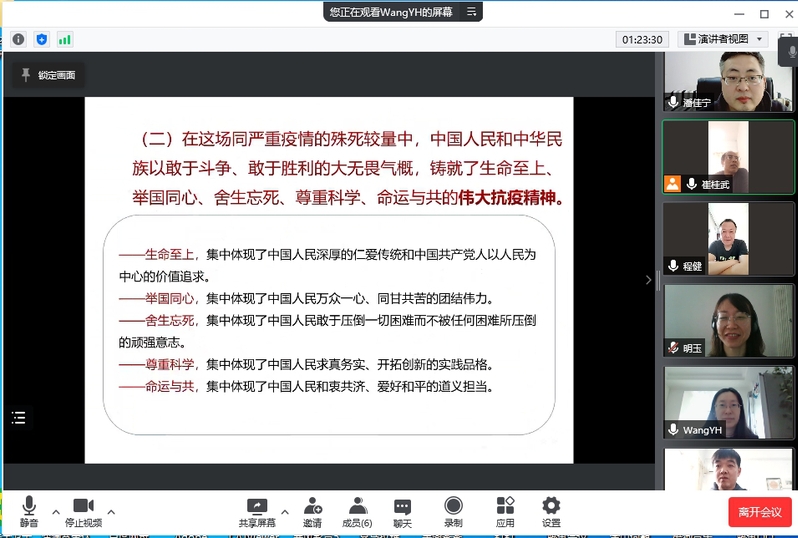Open the blue security shield icon

pos(41,39)
